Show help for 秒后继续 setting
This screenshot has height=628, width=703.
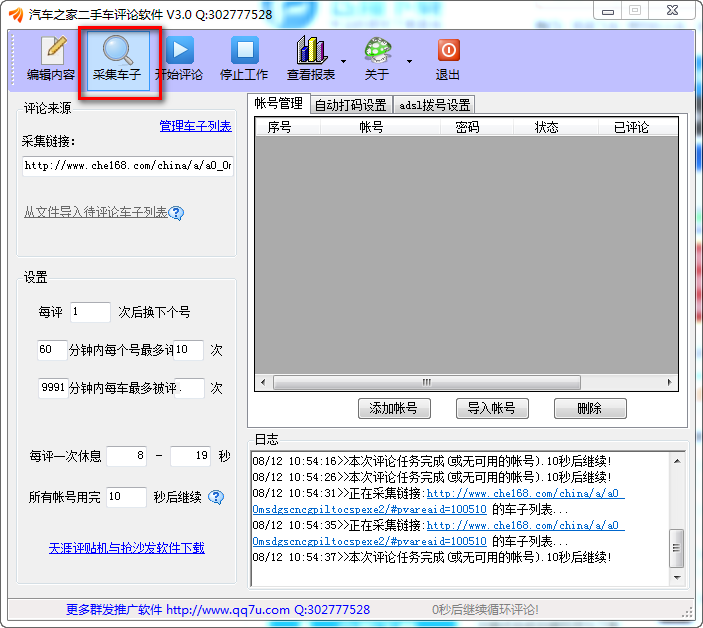click(x=216, y=497)
